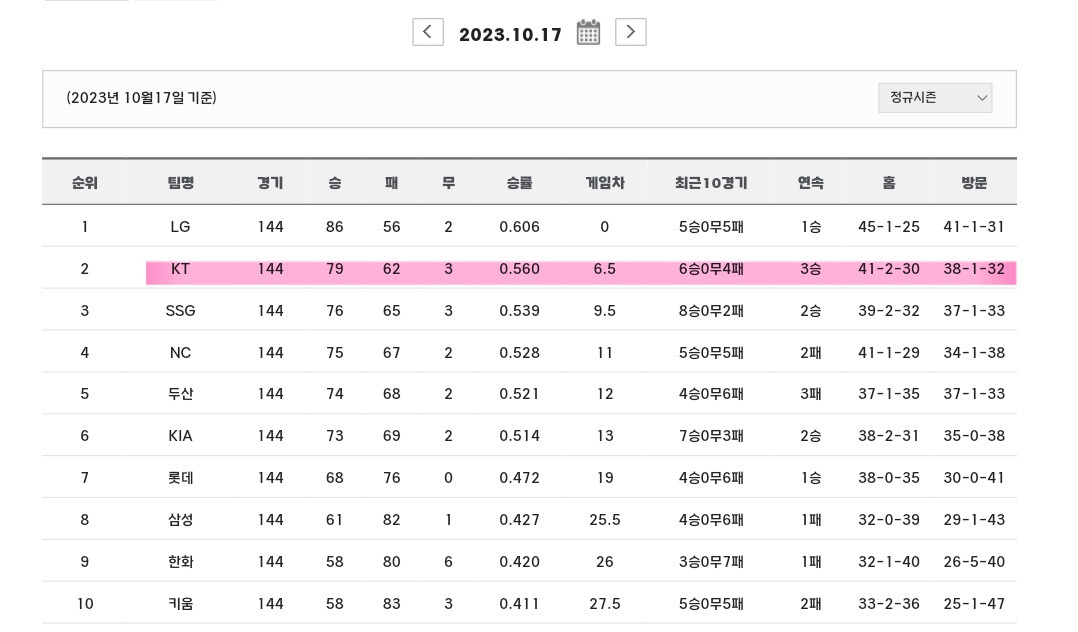1078x632 pixels.
Task: Select the 삼성 team name
Action: coord(181,520)
